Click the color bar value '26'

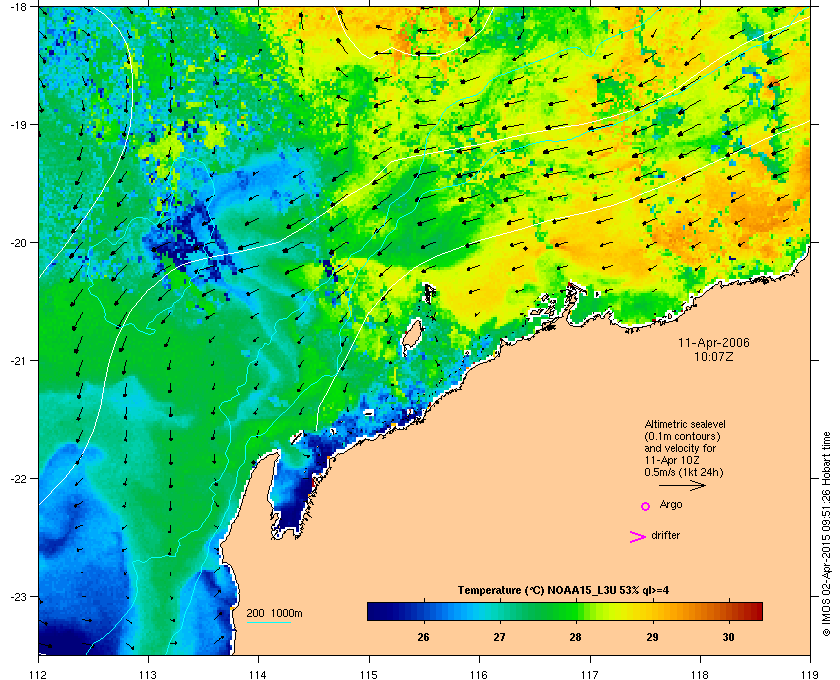[x=423, y=637]
